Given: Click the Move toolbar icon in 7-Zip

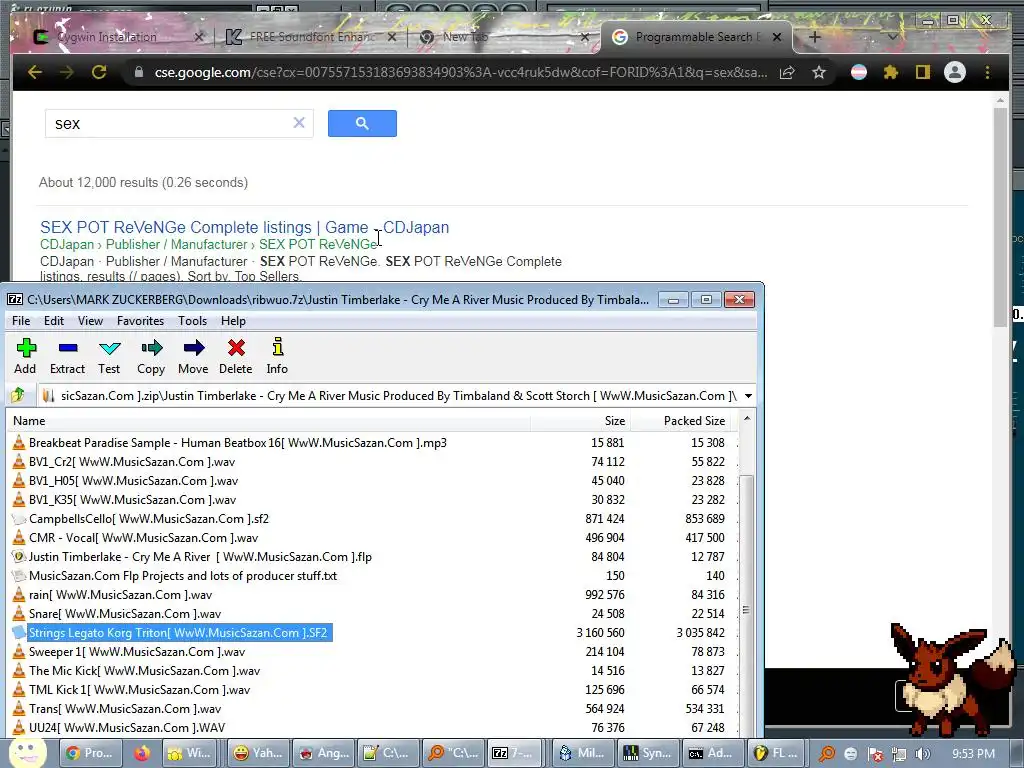Looking at the screenshot, I should pyautogui.click(x=193, y=356).
